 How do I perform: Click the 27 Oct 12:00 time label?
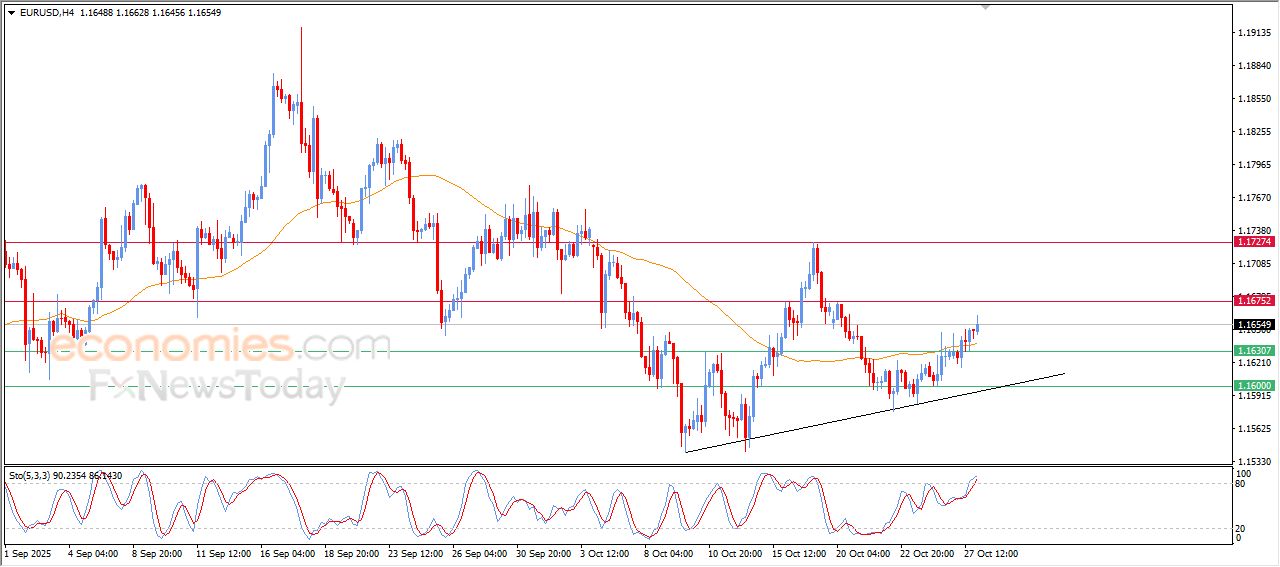(x=990, y=553)
